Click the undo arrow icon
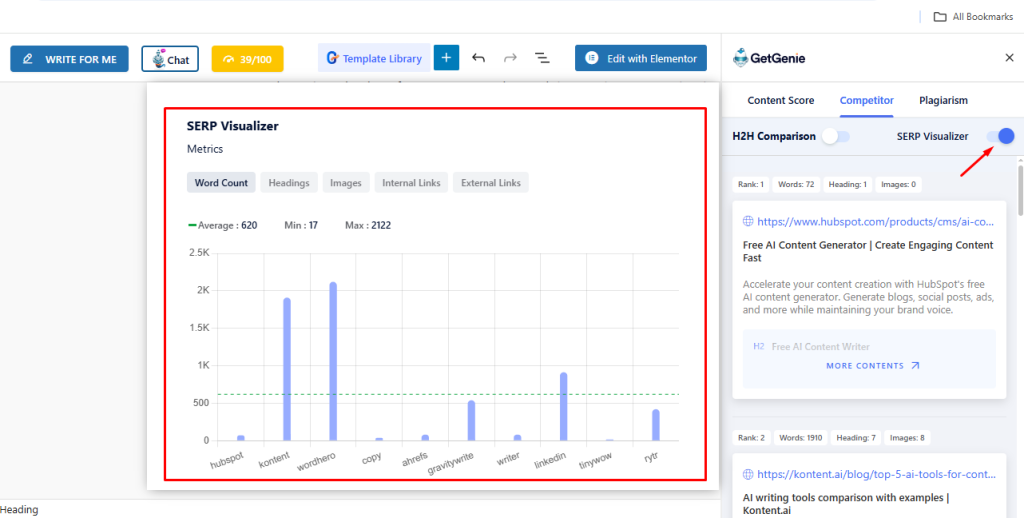The width and height of the screenshot is (1024, 518). point(479,58)
